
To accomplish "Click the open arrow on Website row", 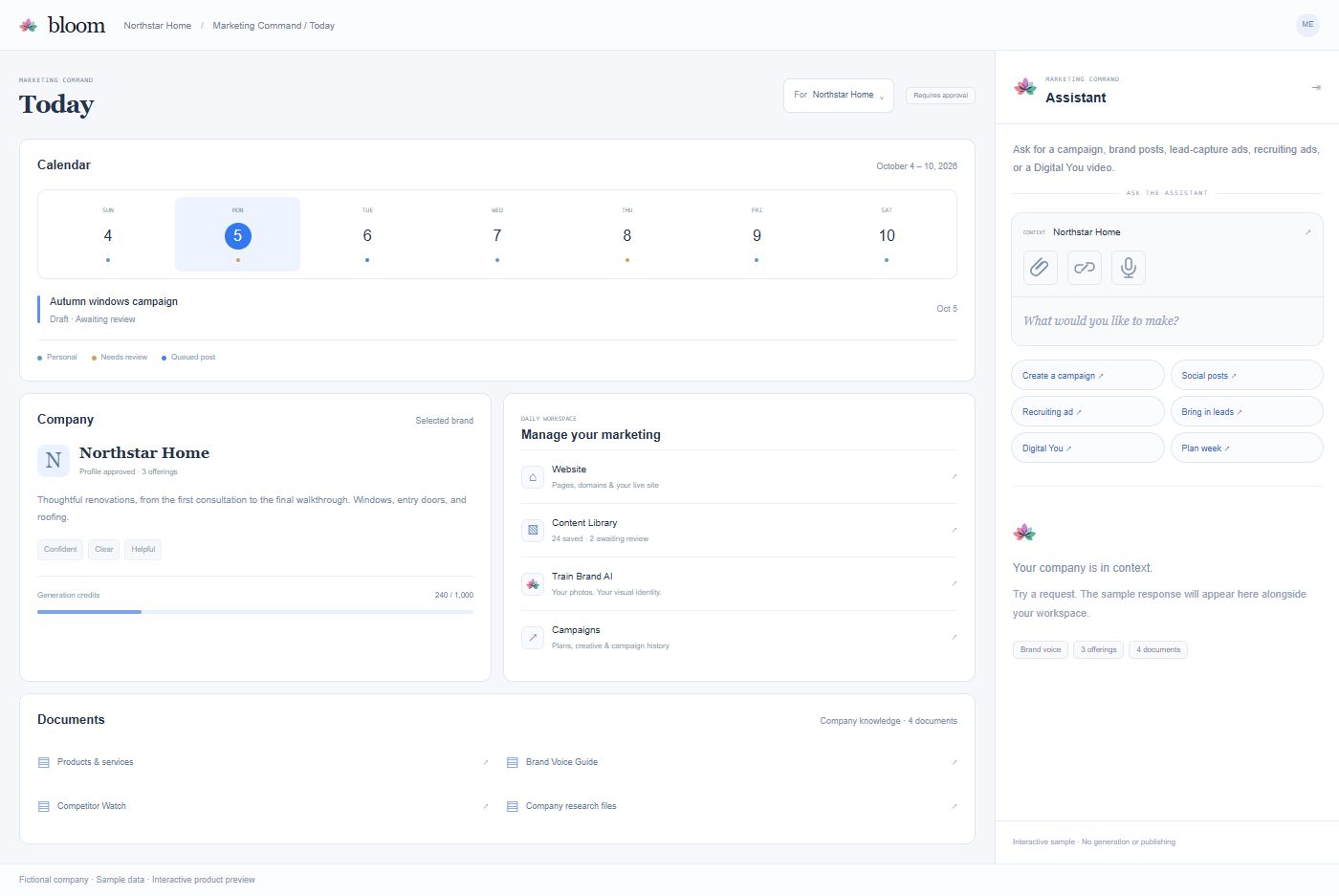I will (954, 476).
